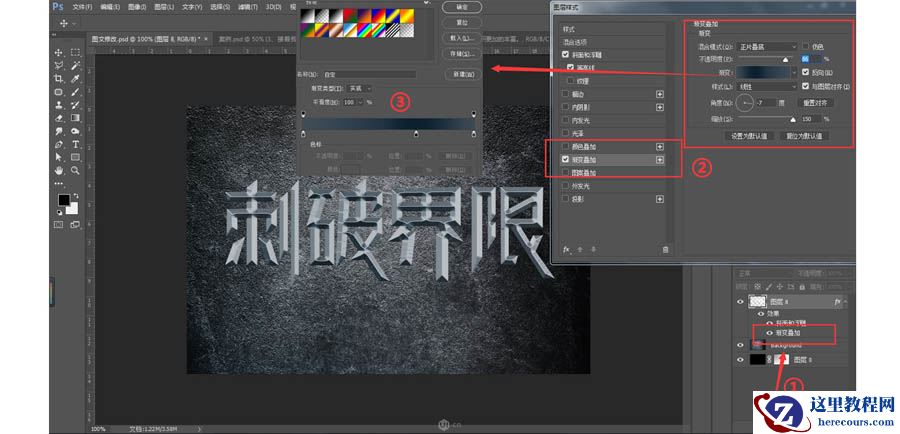This screenshot has width=900, height=434.
Task: Click the fx icon in Layer Style dialog
Action: pos(566,249)
